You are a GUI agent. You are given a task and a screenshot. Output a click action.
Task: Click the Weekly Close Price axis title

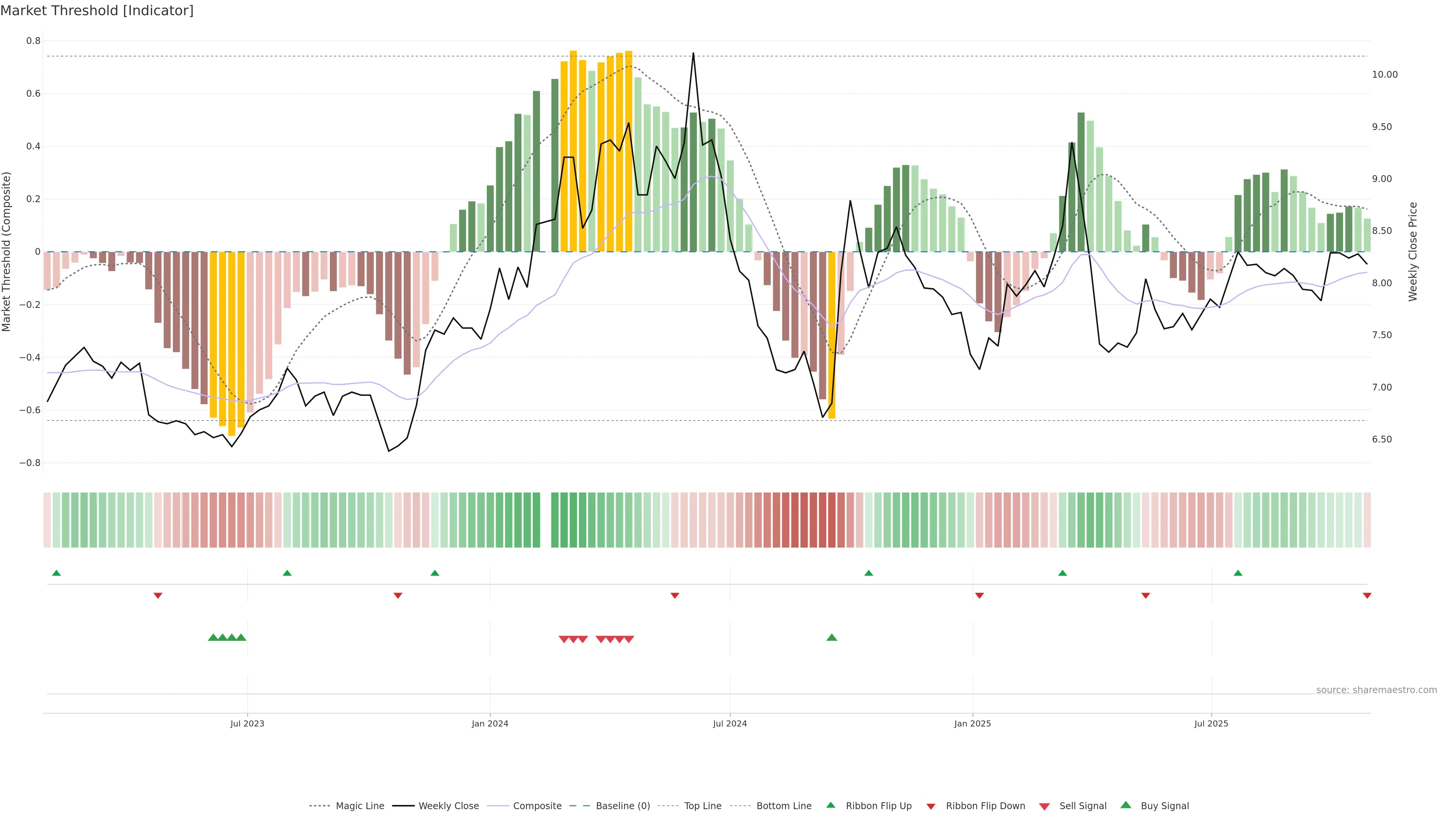tap(1413, 251)
